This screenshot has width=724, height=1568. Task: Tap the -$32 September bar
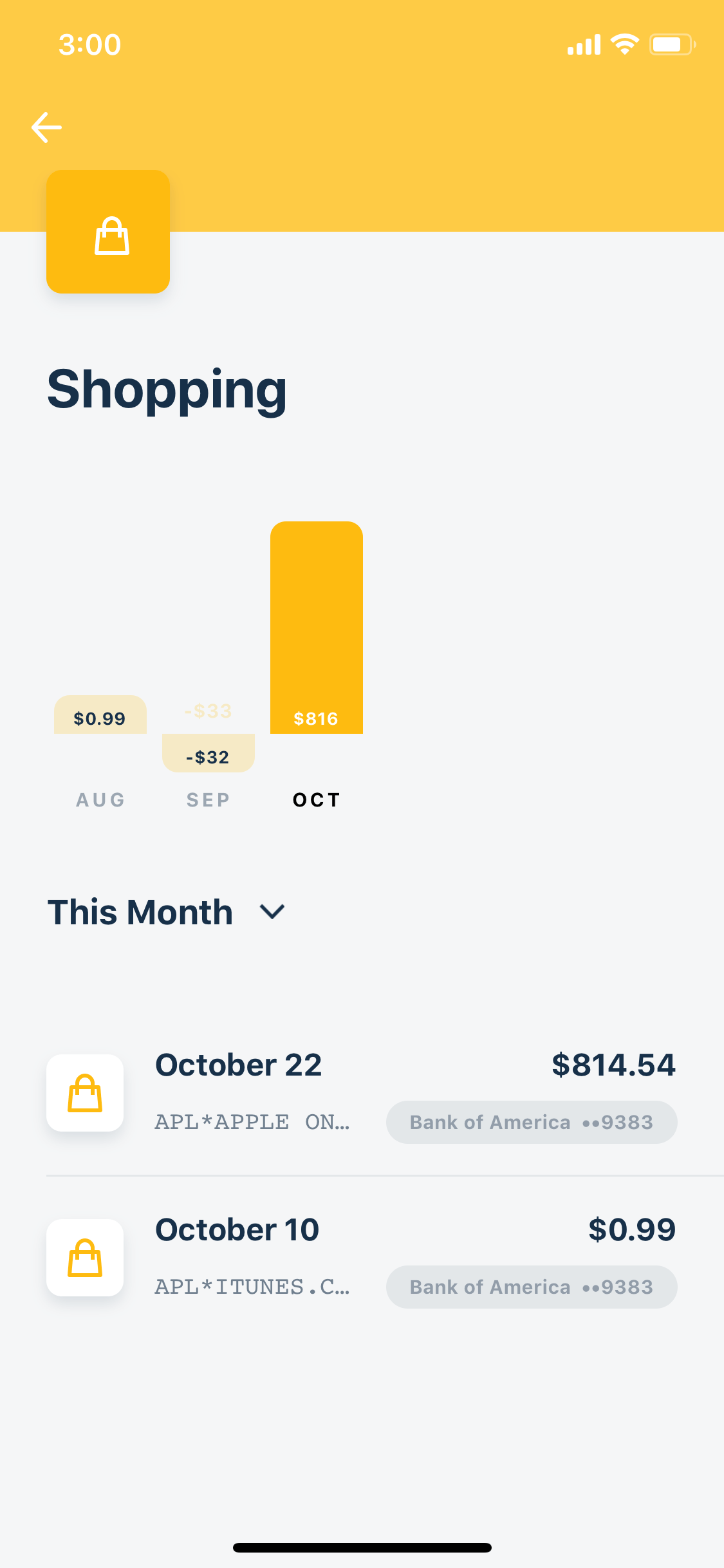point(209,753)
